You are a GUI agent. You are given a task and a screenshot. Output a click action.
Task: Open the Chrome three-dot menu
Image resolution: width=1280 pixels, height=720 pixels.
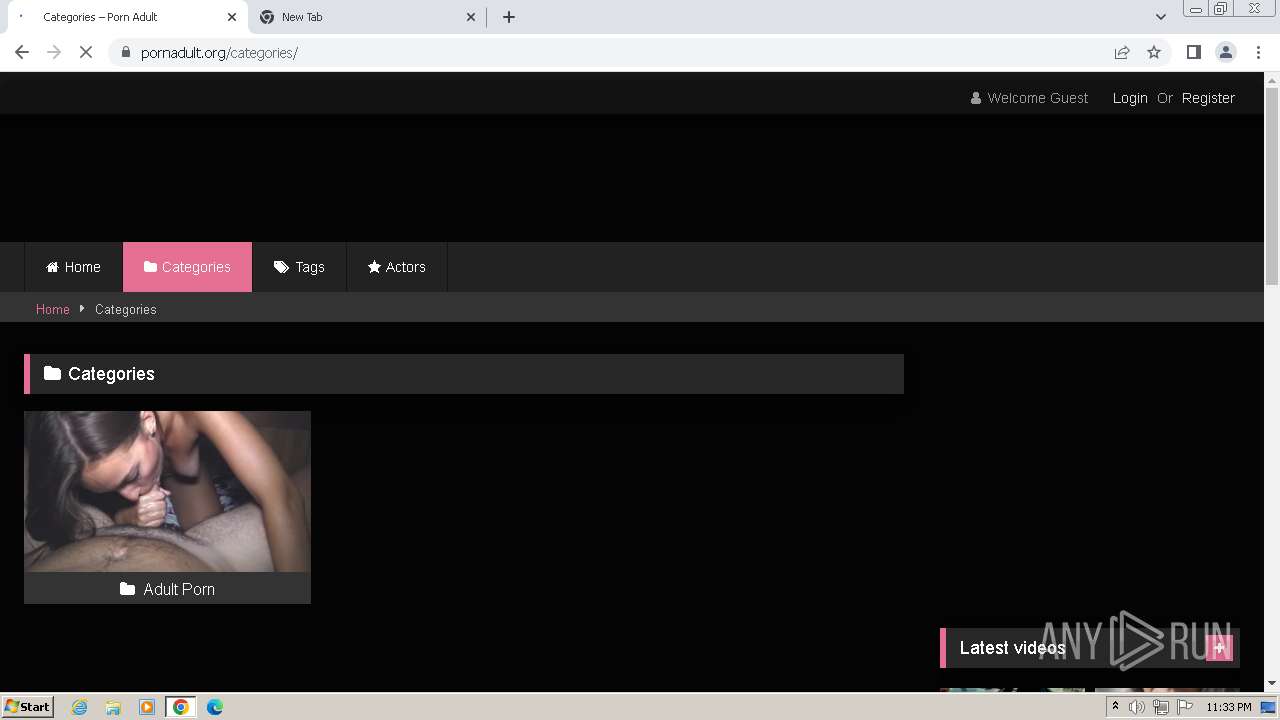(x=1258, y=52)
